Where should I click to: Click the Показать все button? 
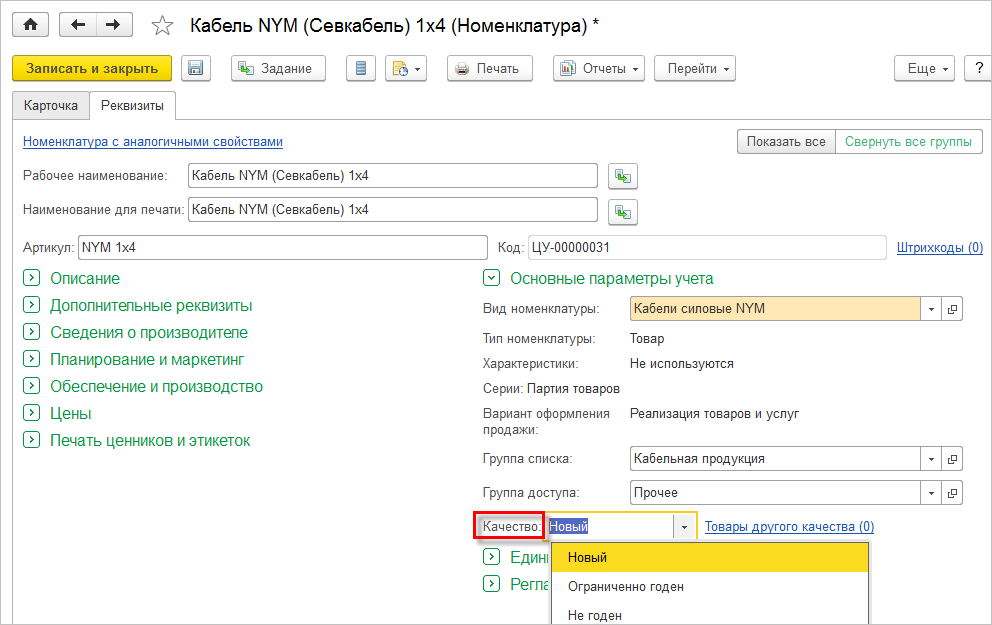click(786, 142)
